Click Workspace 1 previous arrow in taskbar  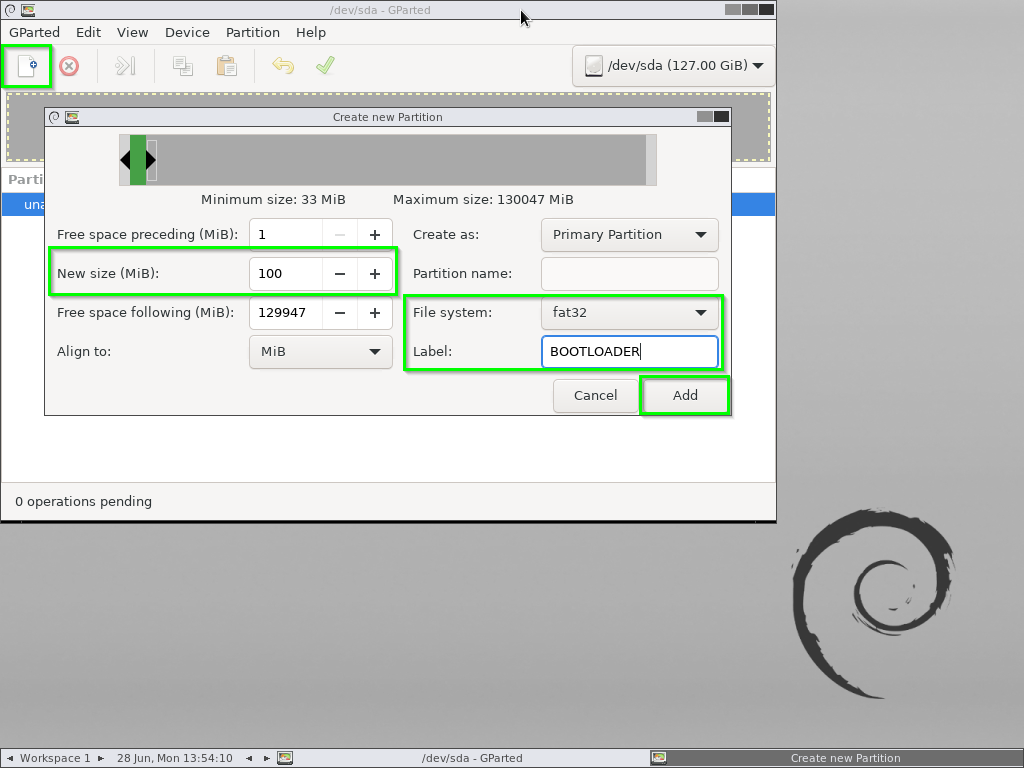pos(10,758)
